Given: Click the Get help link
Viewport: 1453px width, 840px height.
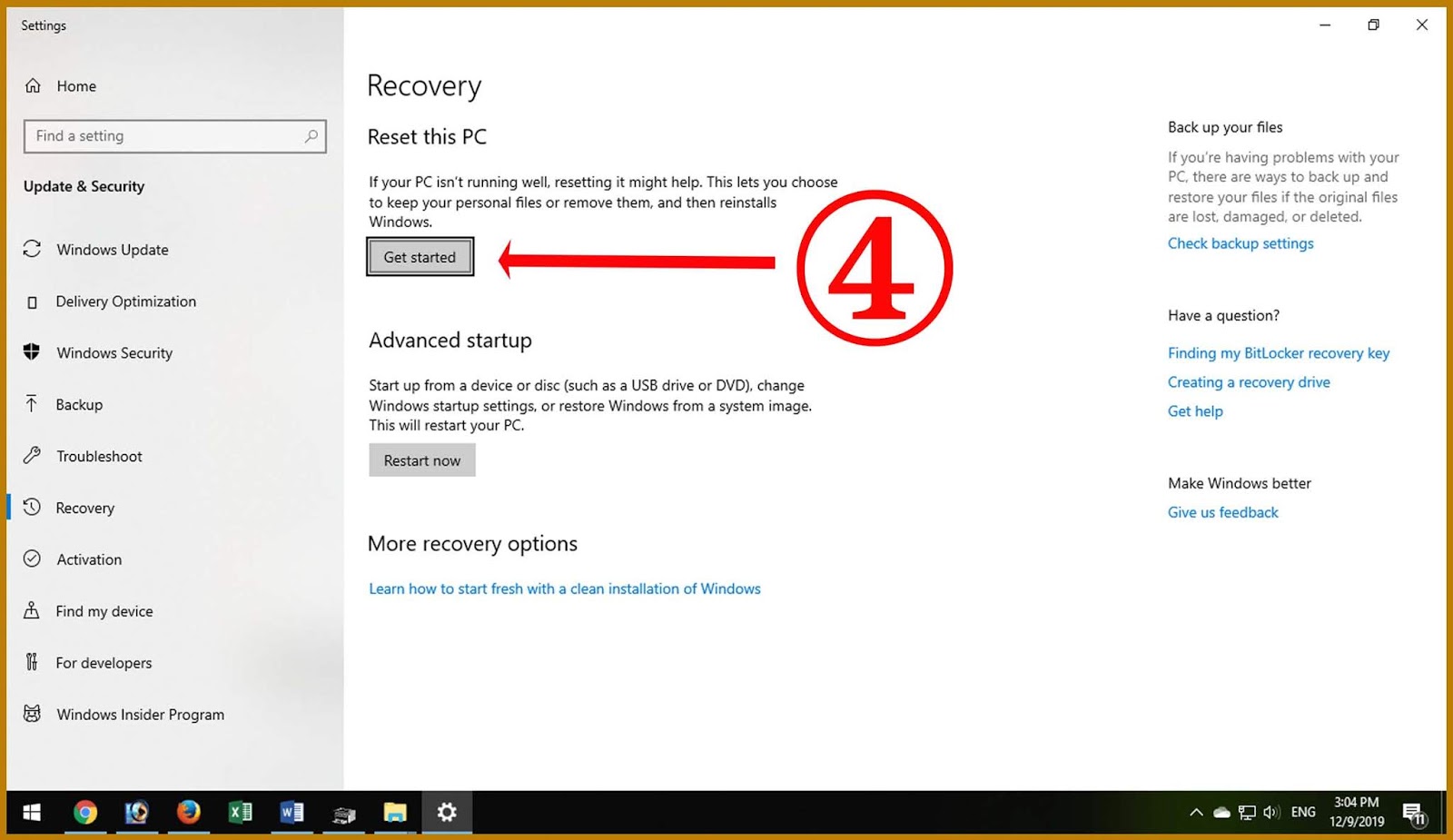Looking at the screenshot, I should coord(1195,411).
